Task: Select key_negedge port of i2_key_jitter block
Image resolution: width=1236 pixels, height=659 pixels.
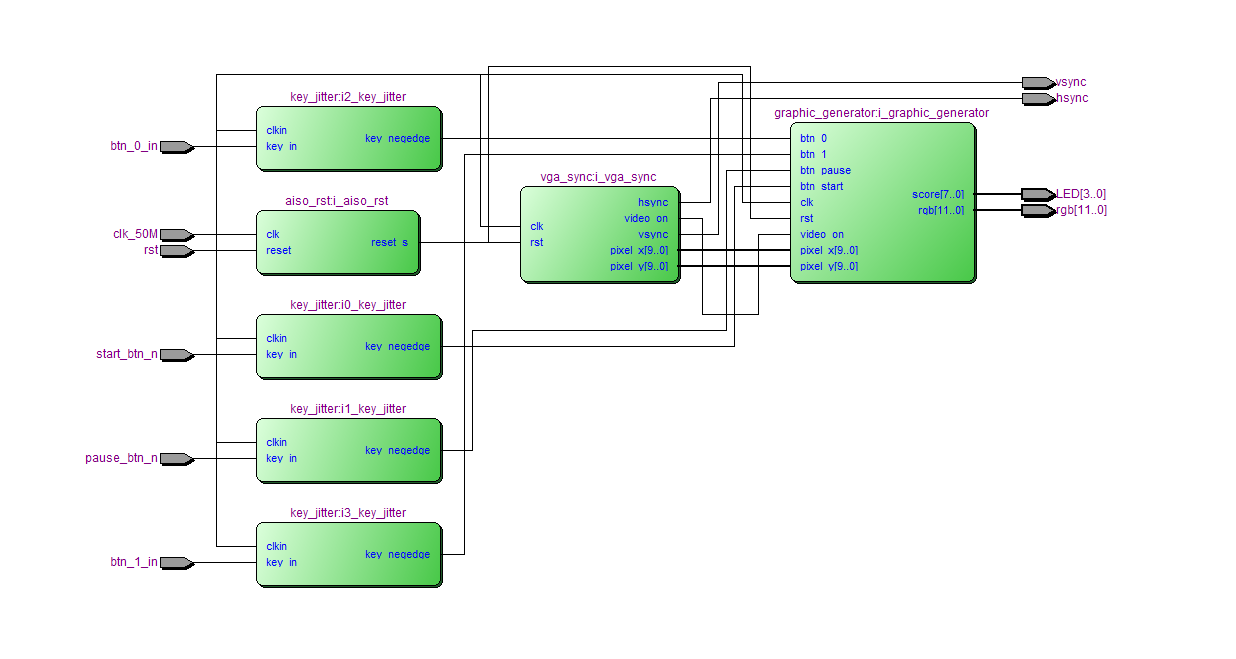Action: click(397, 138)
